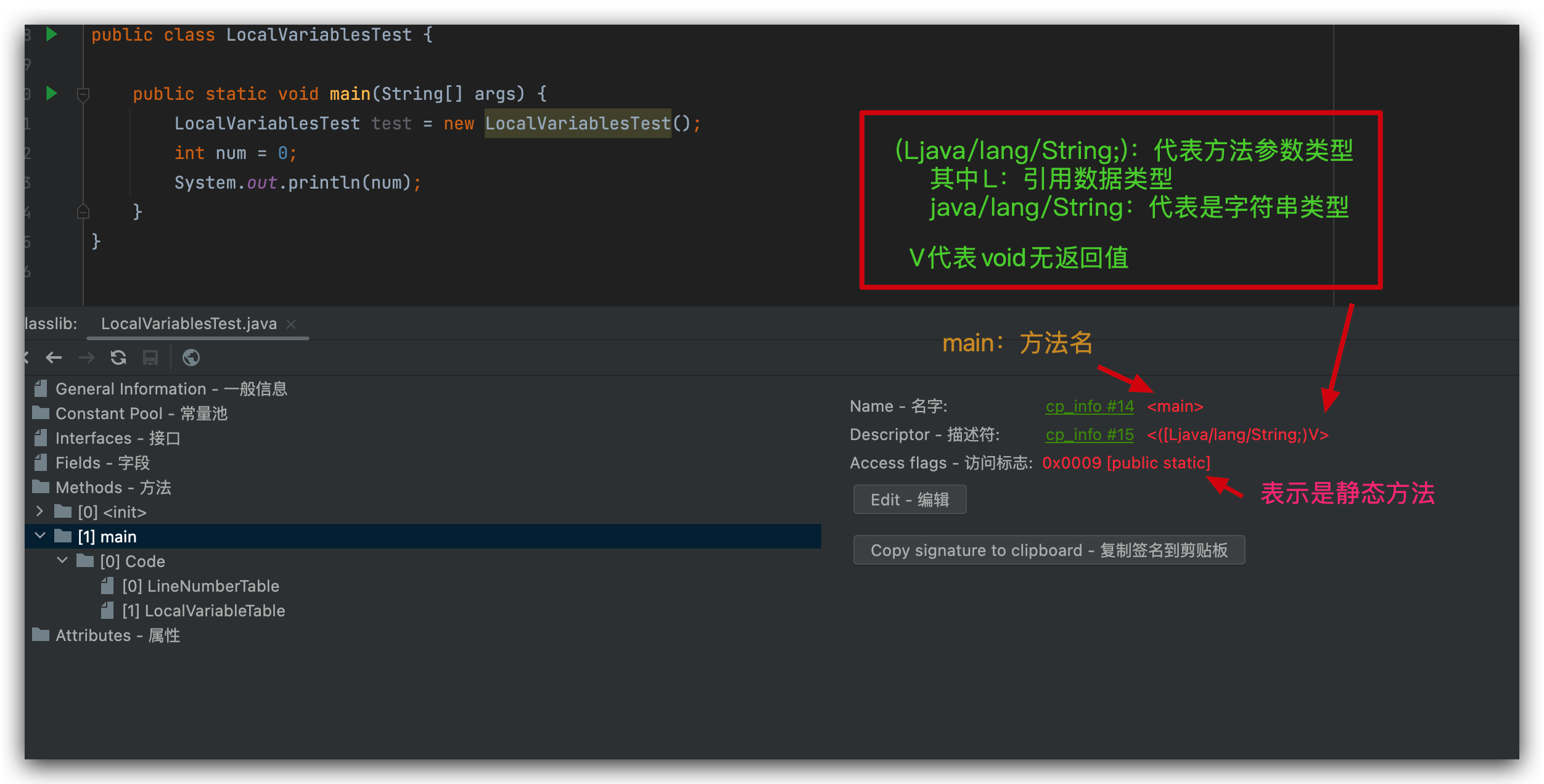The width and height of the screenshot is (1544, 784).
Task: Click the forward arrow in jclasslib toolbar
Action: click(86, 357)
